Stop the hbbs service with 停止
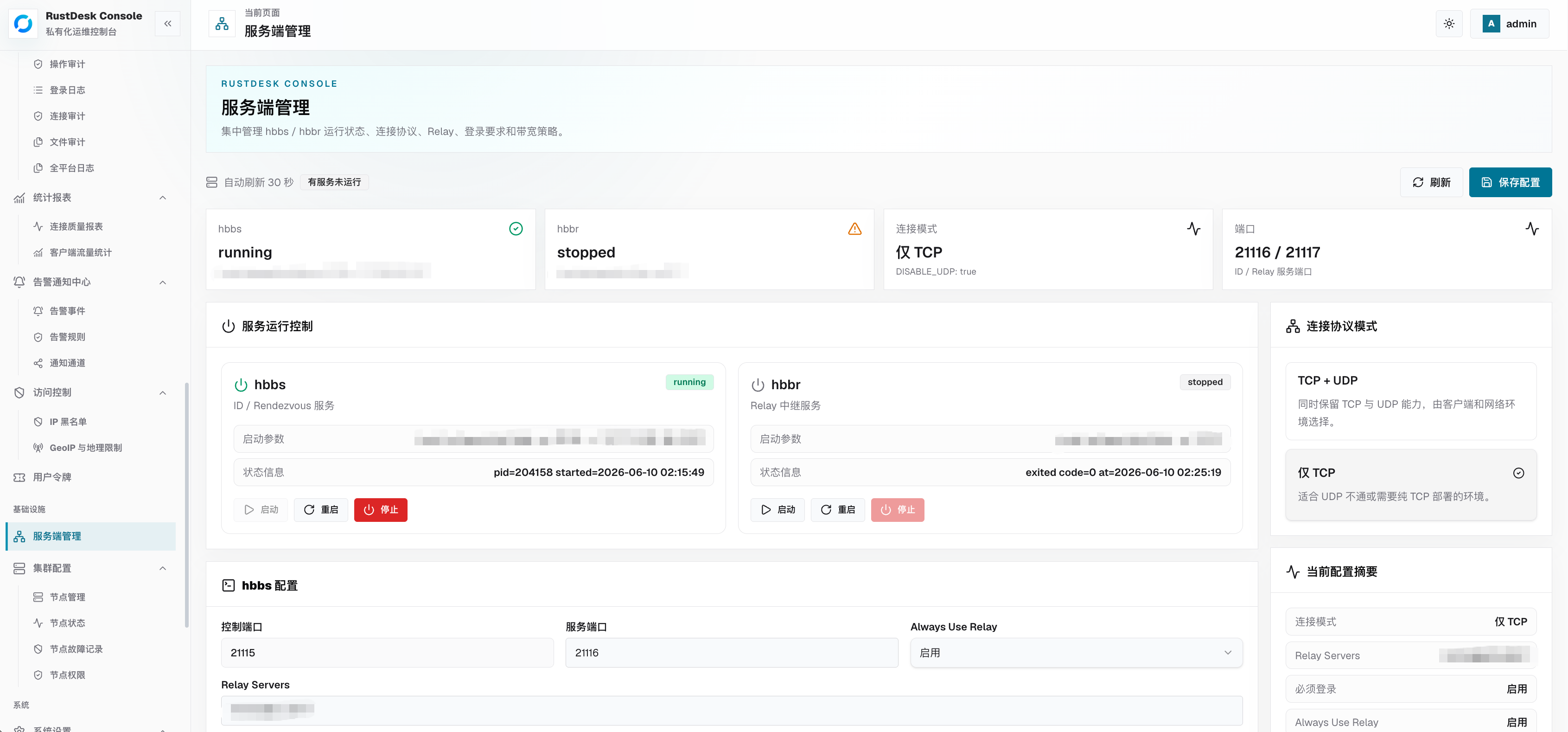 [381, 510]
